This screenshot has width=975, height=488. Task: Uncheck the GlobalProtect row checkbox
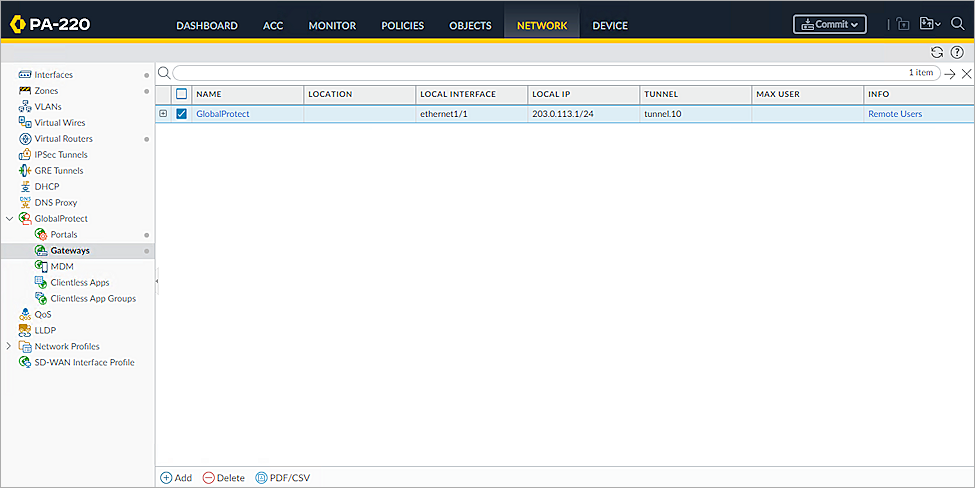pyautogui.click(x=182, y=114)
